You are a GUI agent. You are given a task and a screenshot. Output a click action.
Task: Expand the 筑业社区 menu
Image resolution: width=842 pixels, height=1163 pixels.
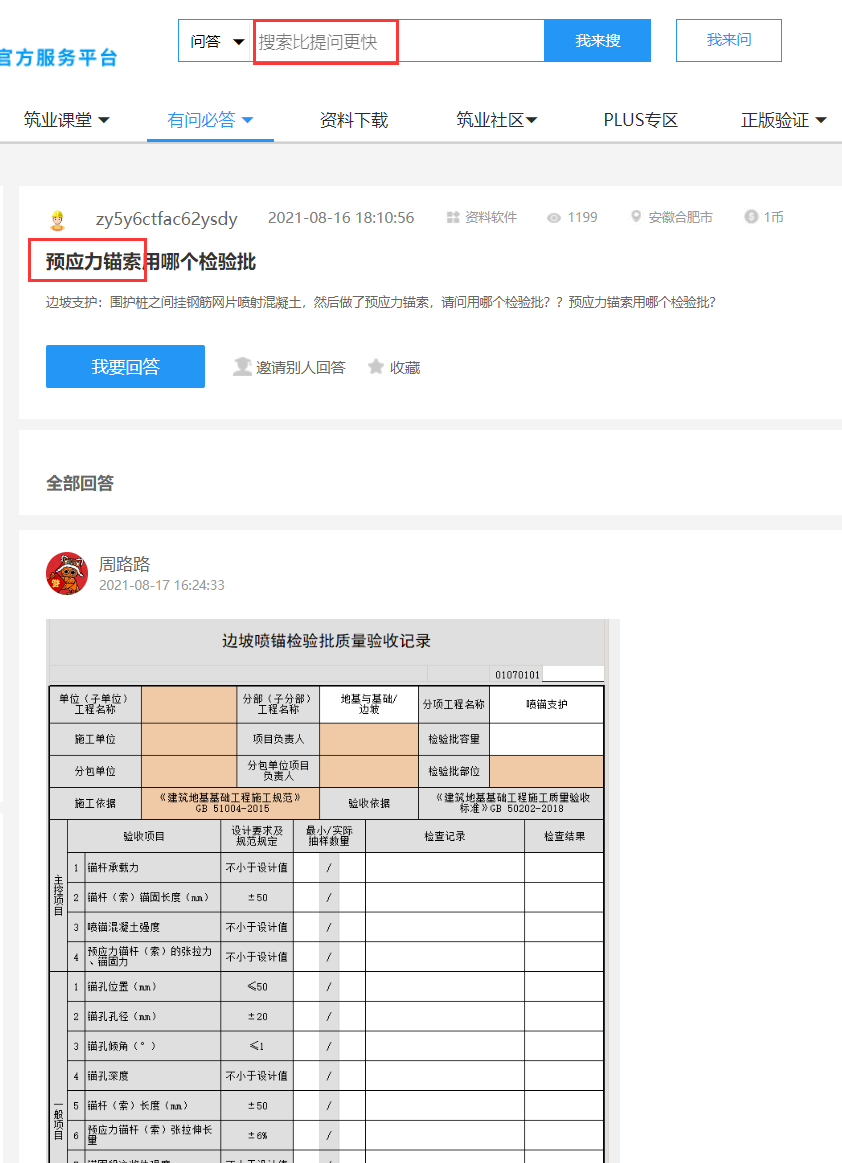496,120
